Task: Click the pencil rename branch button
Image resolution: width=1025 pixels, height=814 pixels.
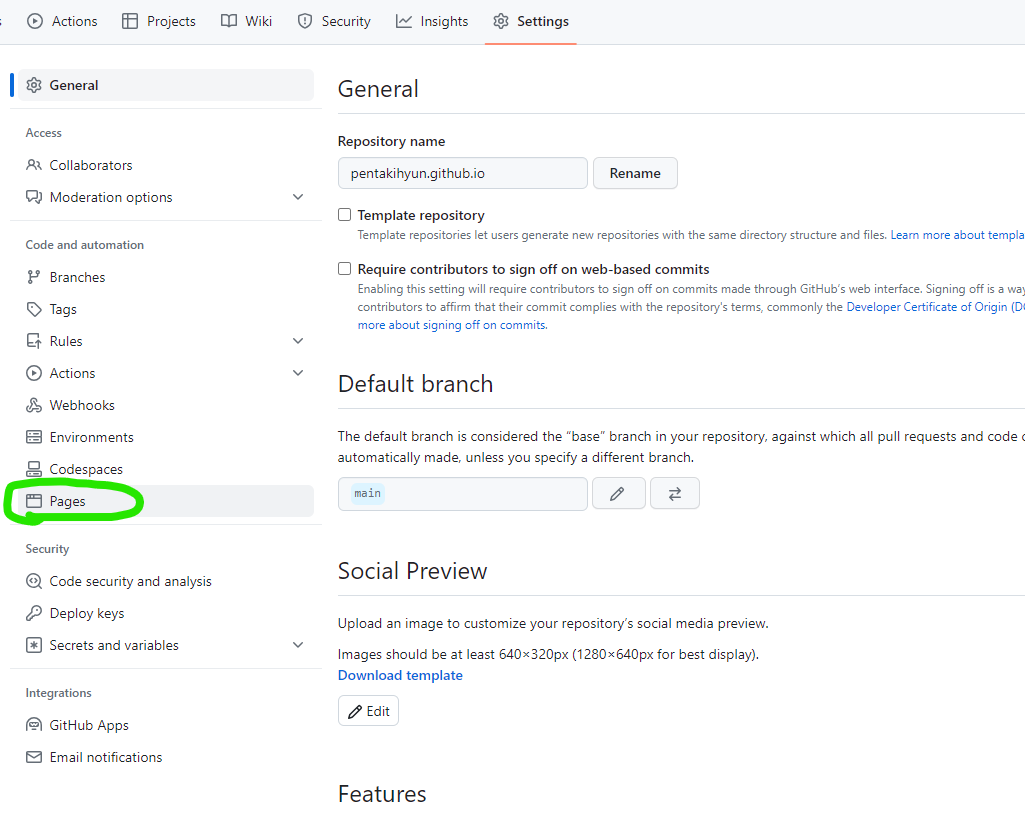Action: [619, 494]
